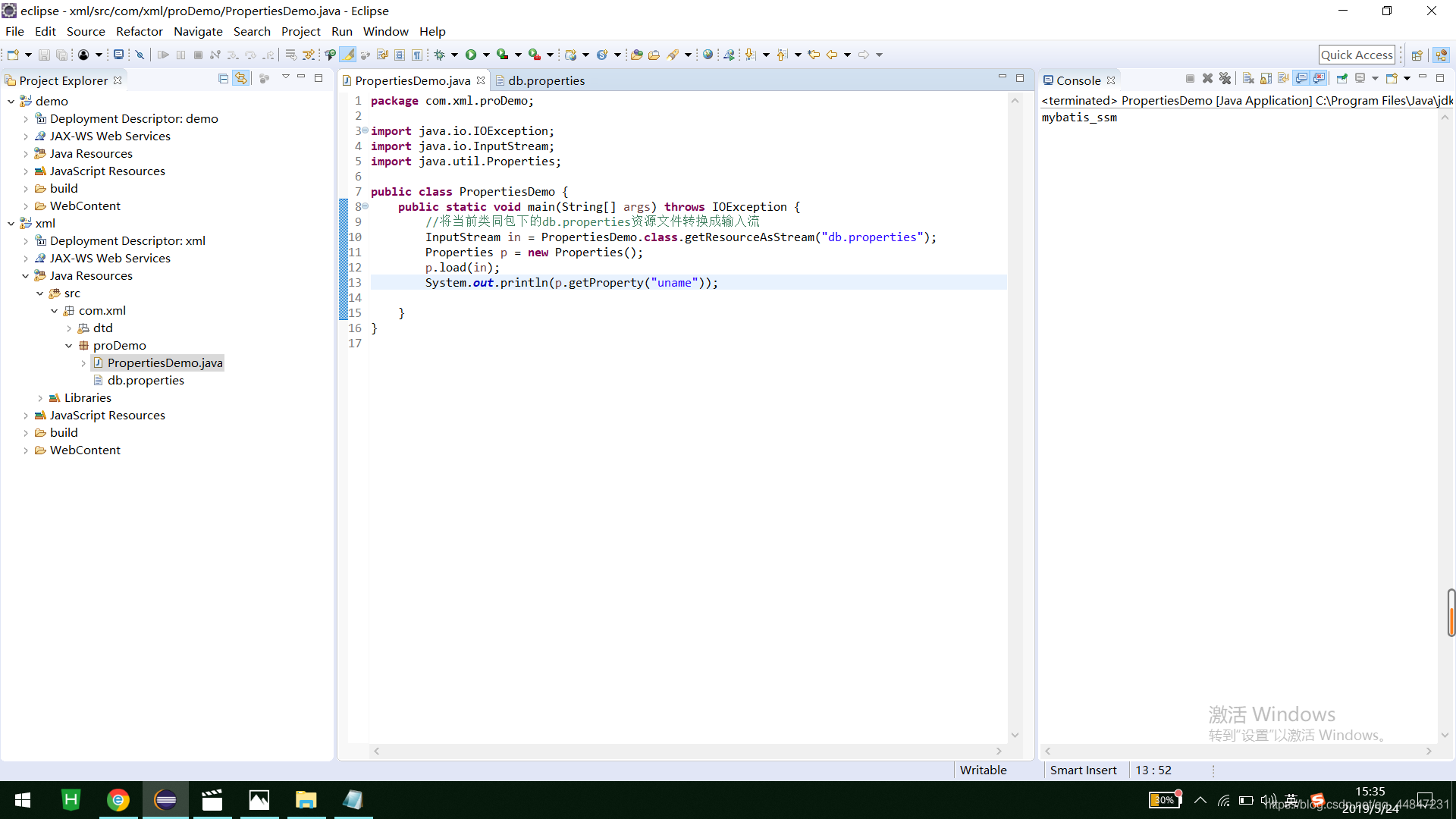
Task: Click the Save All toolbar icon
Action: coord(61,55)
